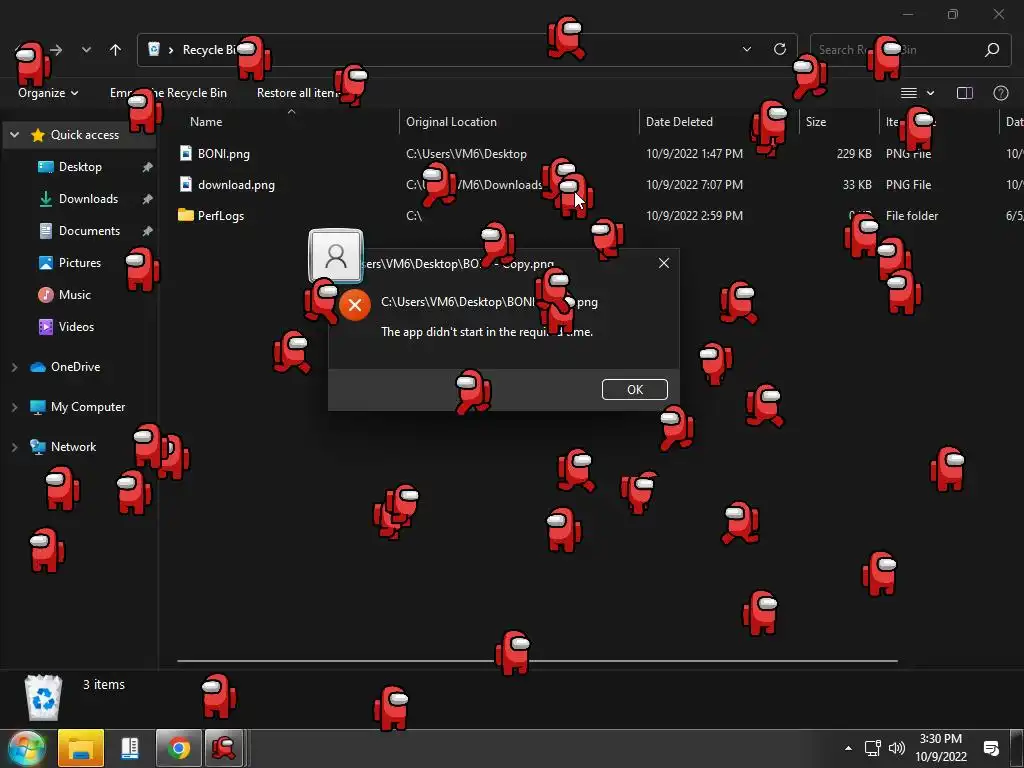Change view layout icon

(909, 93)
